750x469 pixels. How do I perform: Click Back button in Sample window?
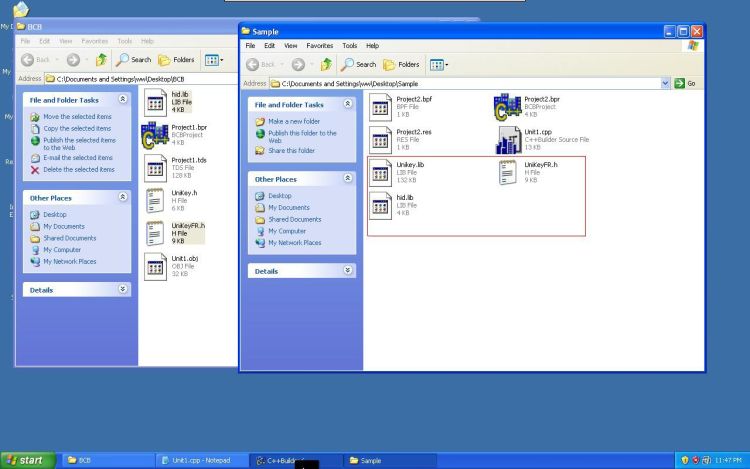[x=261, y=65]
